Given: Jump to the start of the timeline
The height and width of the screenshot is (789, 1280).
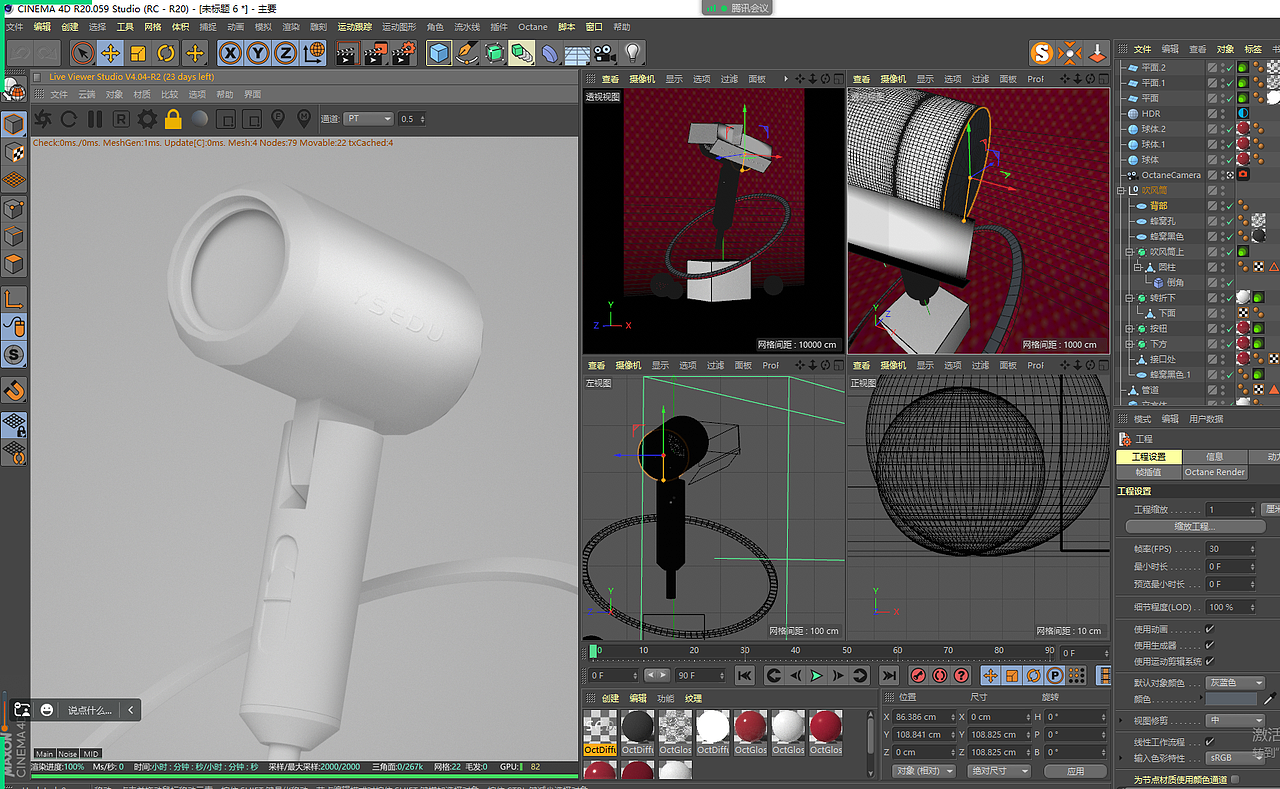Looking at the screenshot, I should coord(744,676).
